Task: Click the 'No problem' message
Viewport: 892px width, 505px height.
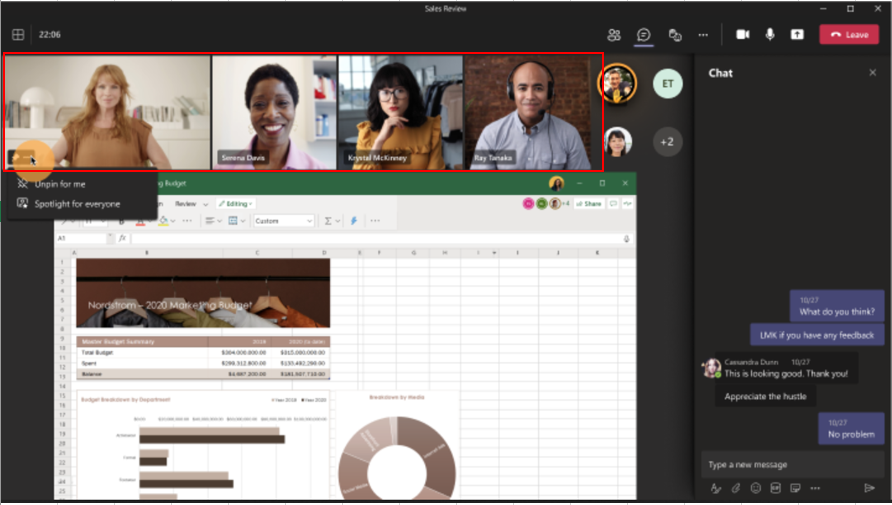Action: click(851, 429)
